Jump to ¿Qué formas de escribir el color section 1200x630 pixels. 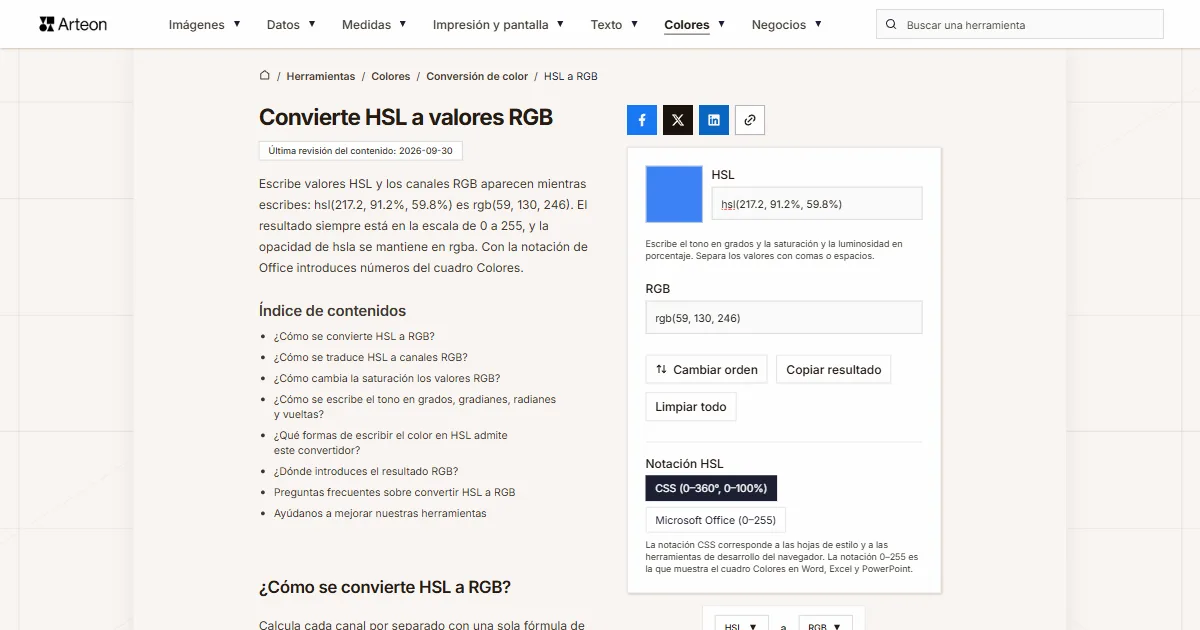391,443
